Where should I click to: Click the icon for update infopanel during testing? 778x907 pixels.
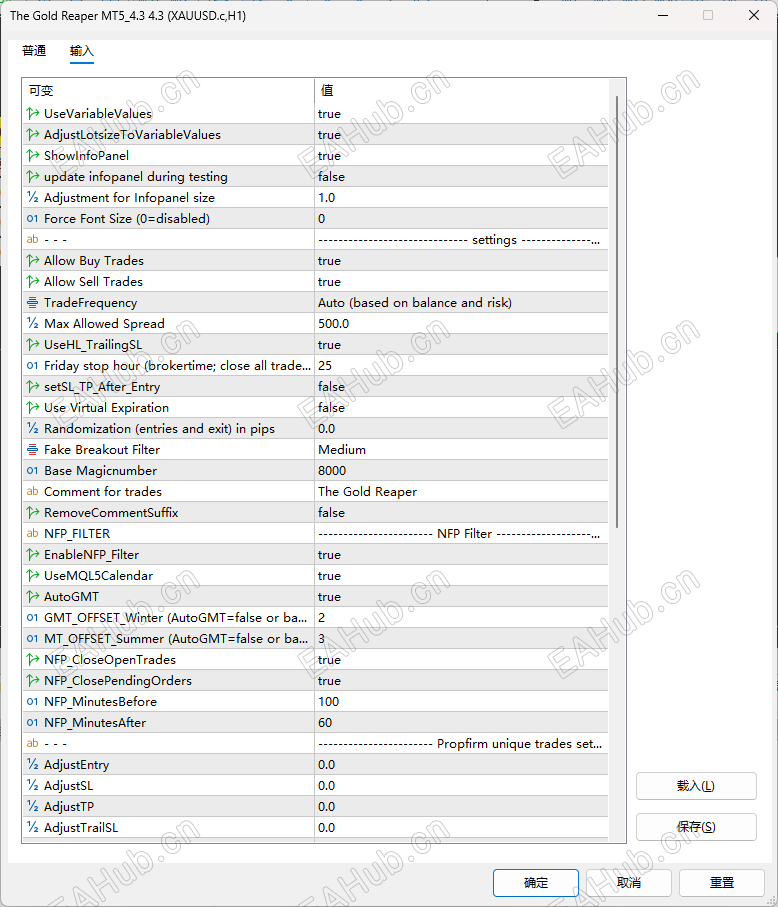coord(32,176)
